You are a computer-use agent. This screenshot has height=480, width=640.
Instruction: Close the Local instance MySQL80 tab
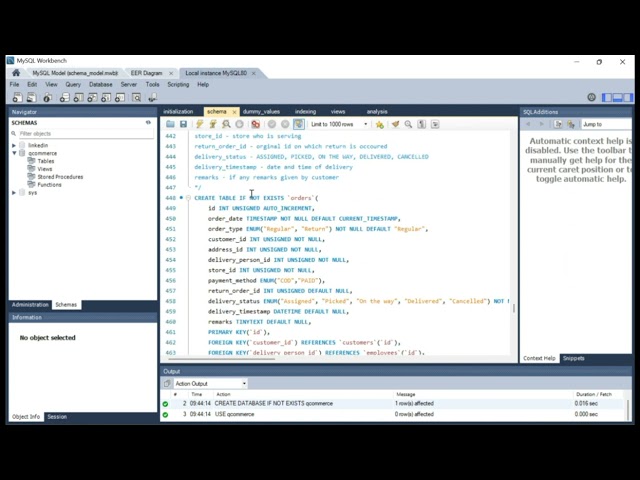[x=253, y=73]
